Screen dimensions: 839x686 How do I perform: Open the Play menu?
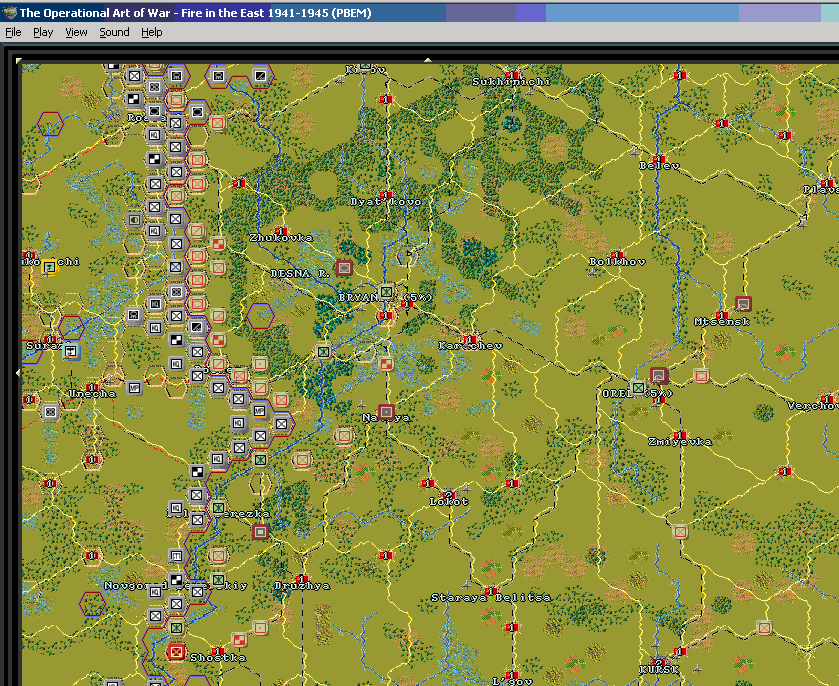coord(43,32)
